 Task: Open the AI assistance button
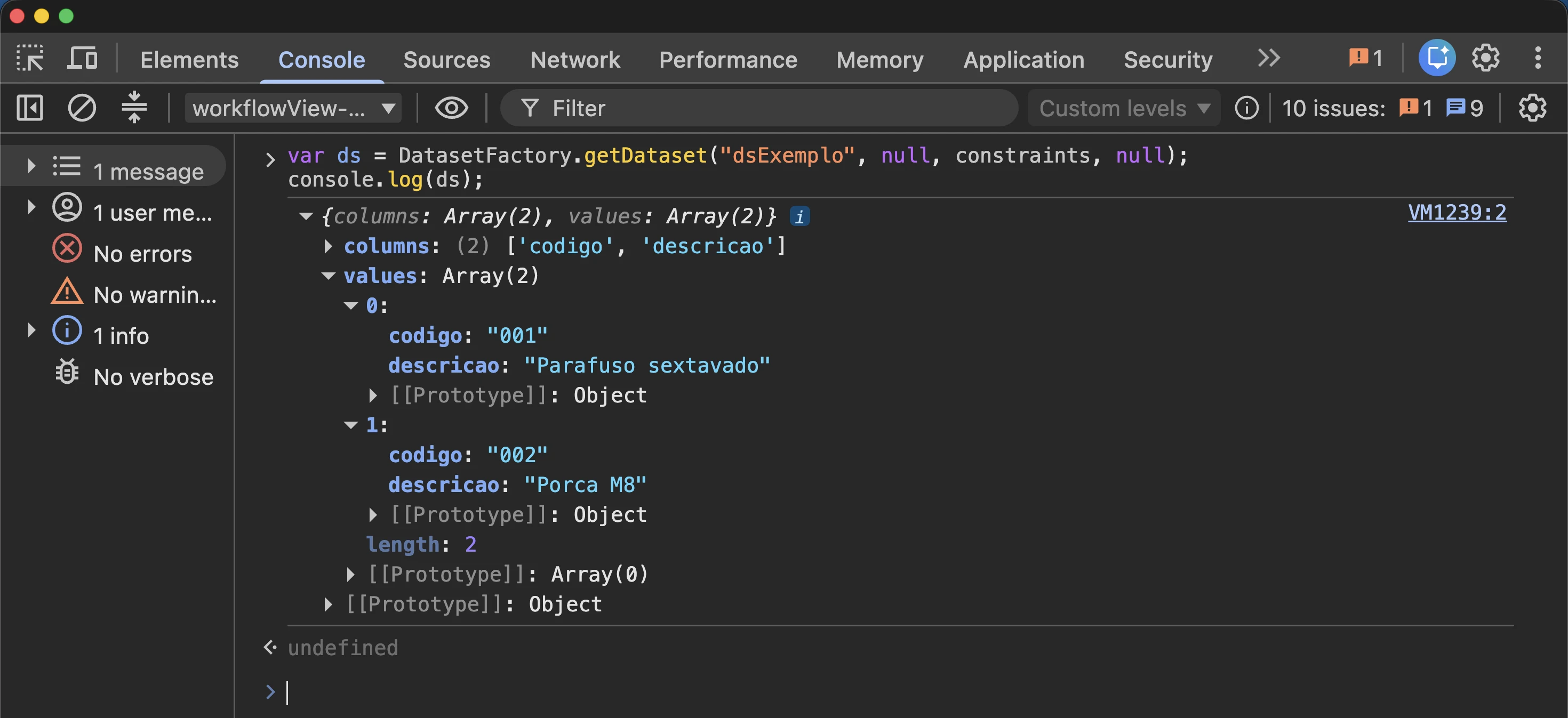(x=1436, y=58)
